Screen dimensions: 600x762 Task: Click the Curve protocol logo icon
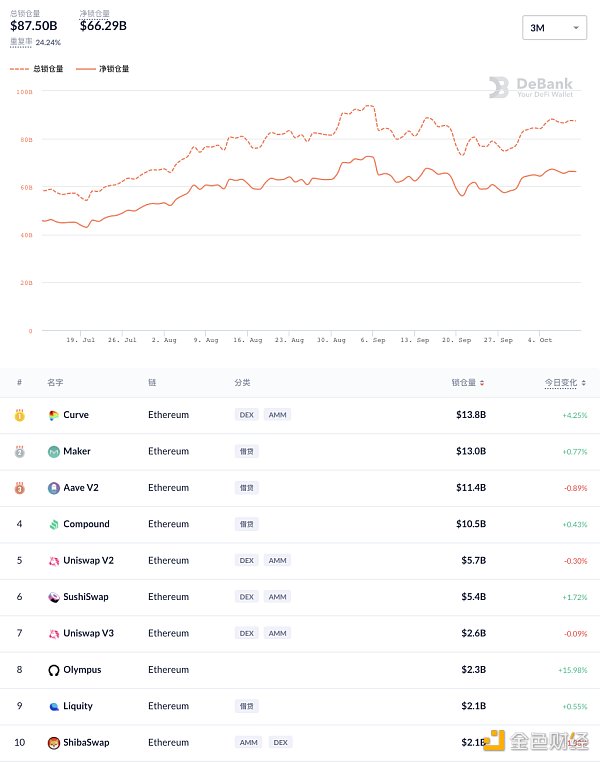53,415
